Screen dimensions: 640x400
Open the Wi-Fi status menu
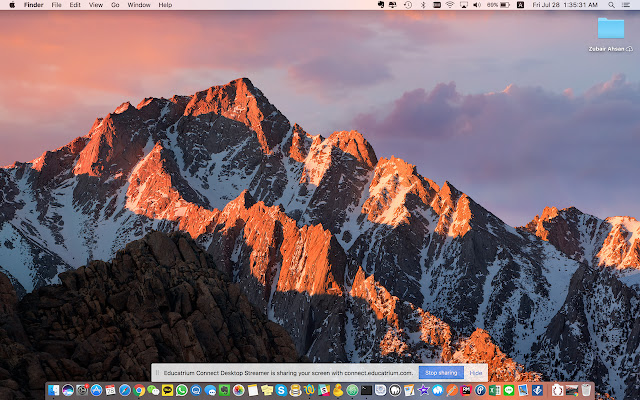pyautogui.click(x=450, y=5)
